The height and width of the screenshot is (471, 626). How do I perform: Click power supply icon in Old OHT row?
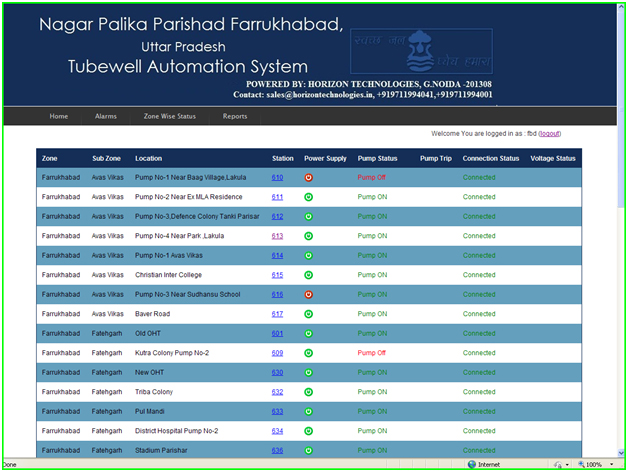pyautogui.click(x=308, y=334)
